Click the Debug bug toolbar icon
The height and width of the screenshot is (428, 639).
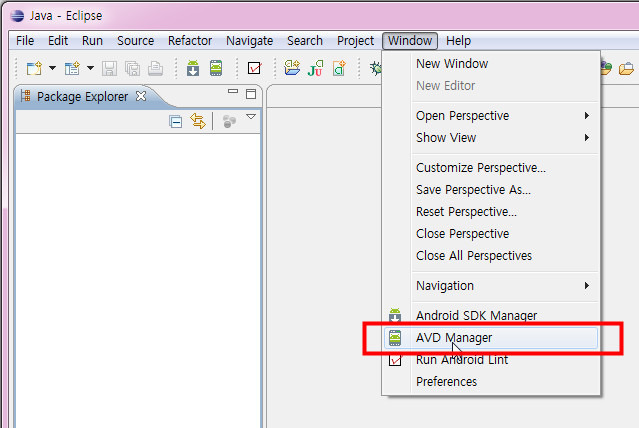[376, 68]
